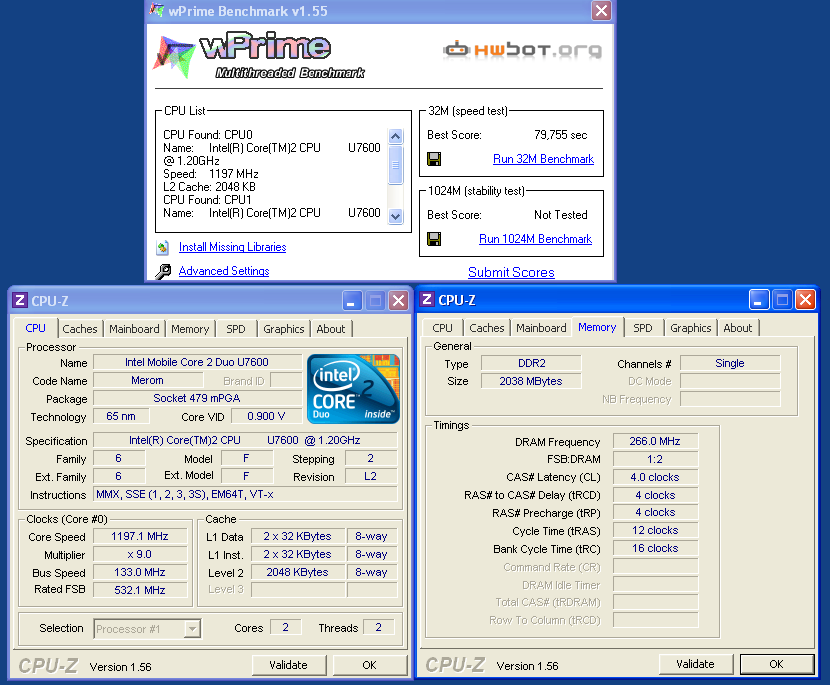Screen dimensions: 830x685
Task: Close the right CPU-Z window
Action: (x=806, y=300)
